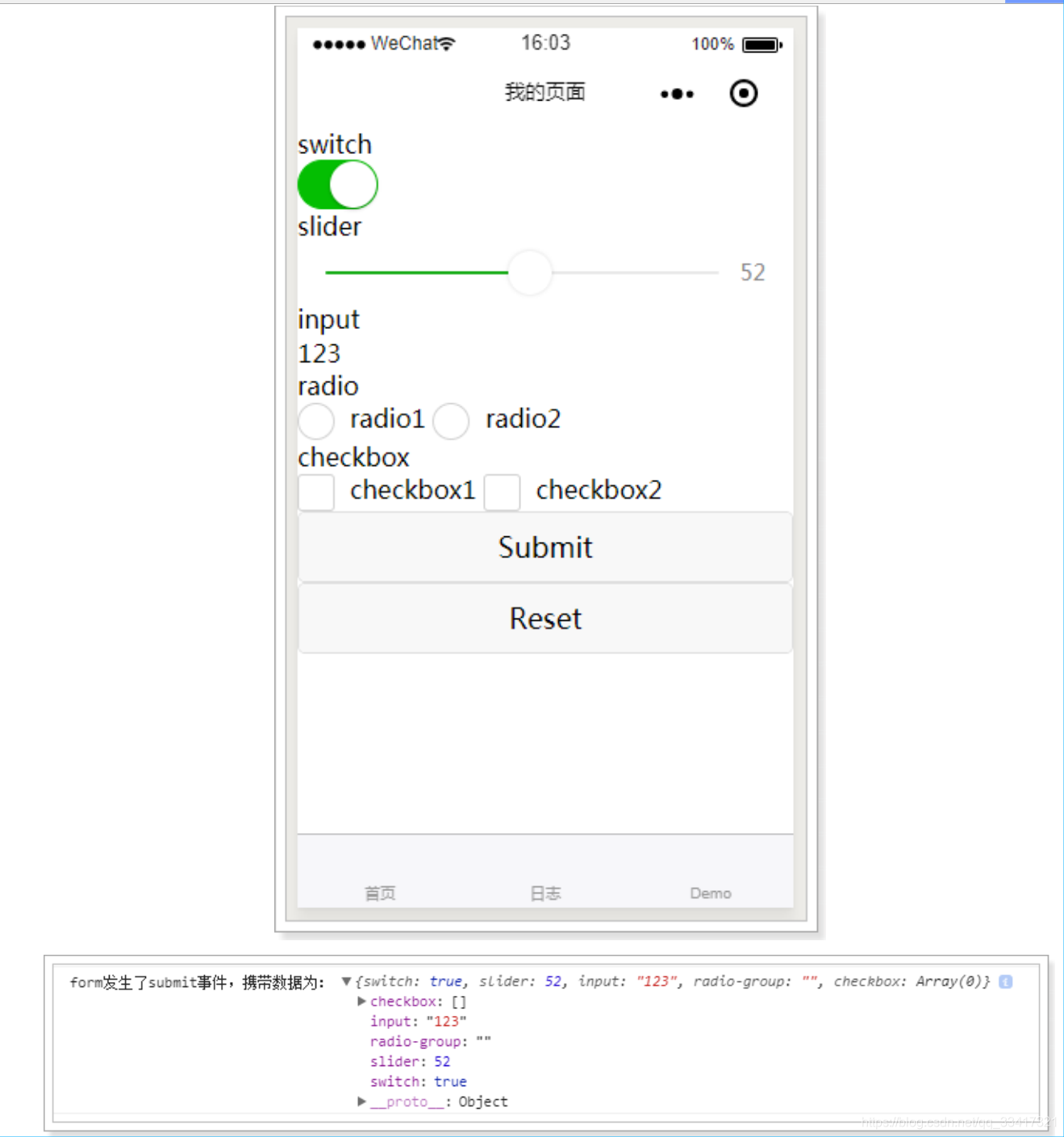
Task: Click the slider thumb handle
Action: (530, 273)
